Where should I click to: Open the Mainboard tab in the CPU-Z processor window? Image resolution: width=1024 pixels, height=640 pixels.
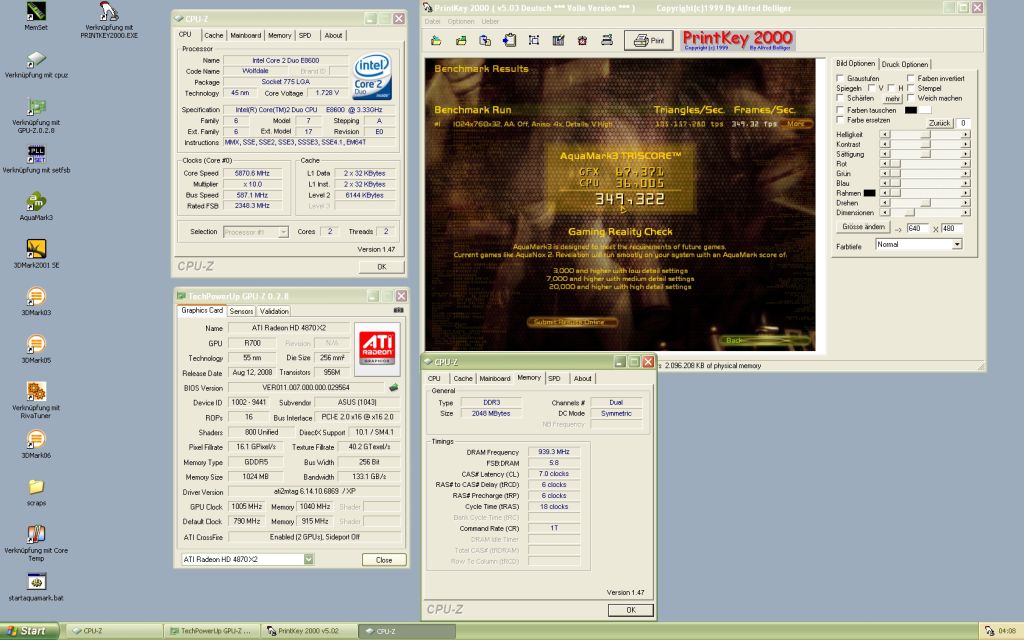click(x=246, y=36)
